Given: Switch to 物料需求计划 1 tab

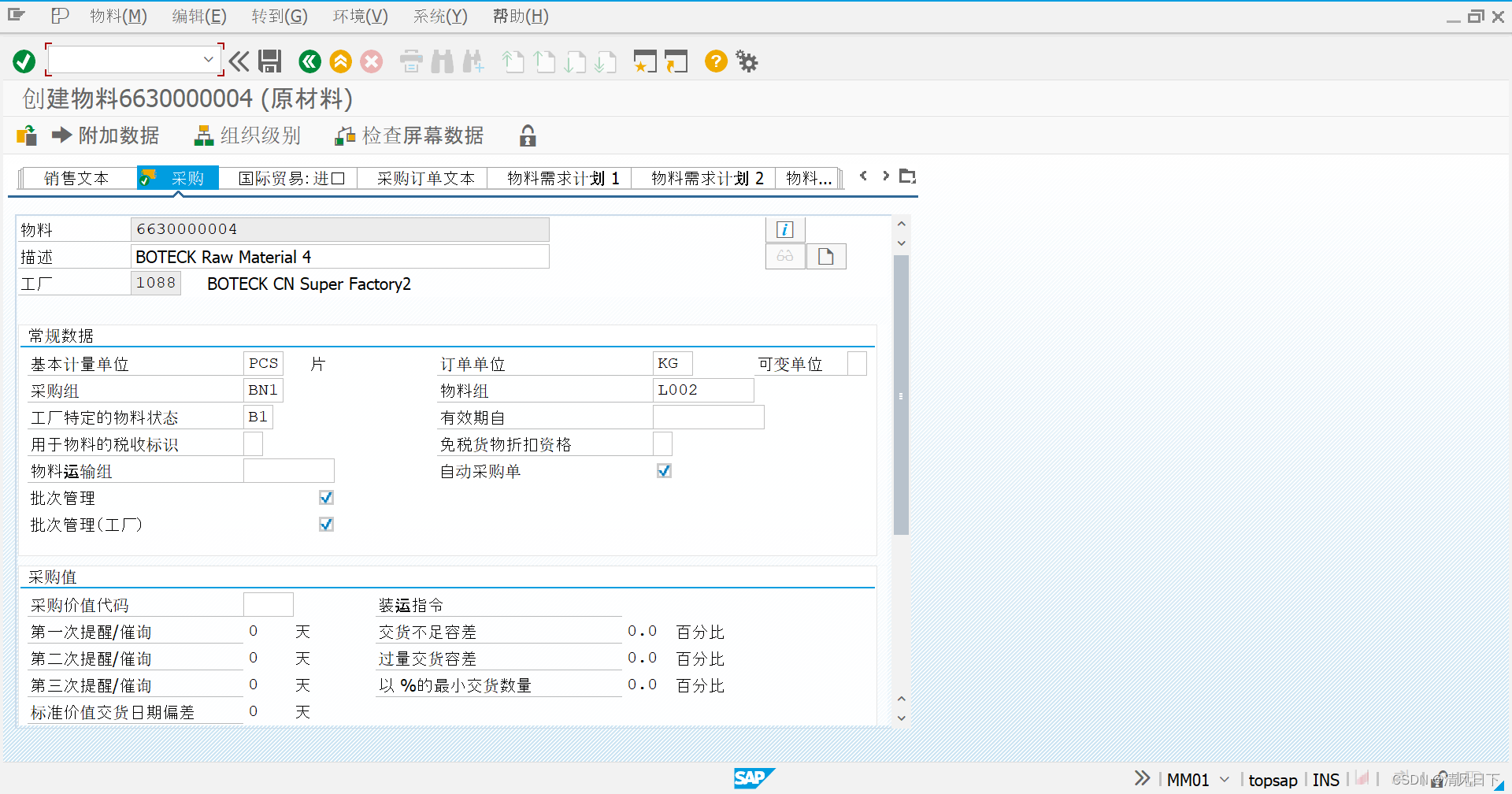Looking at the screenshot, I should [563, 178].
